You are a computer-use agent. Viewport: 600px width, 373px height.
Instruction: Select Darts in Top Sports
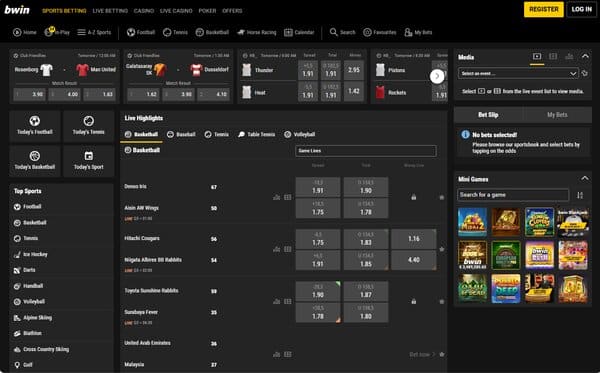(x=25, y=270)
